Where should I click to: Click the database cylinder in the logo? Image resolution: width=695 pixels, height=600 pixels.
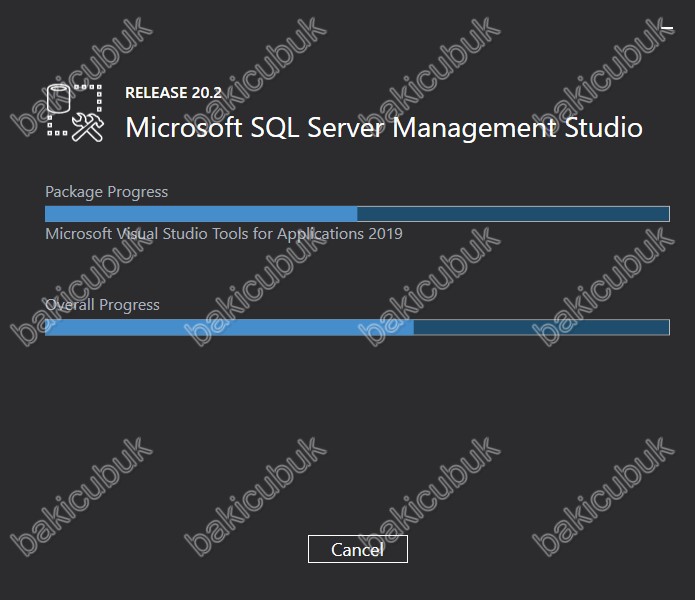point(59,98)
